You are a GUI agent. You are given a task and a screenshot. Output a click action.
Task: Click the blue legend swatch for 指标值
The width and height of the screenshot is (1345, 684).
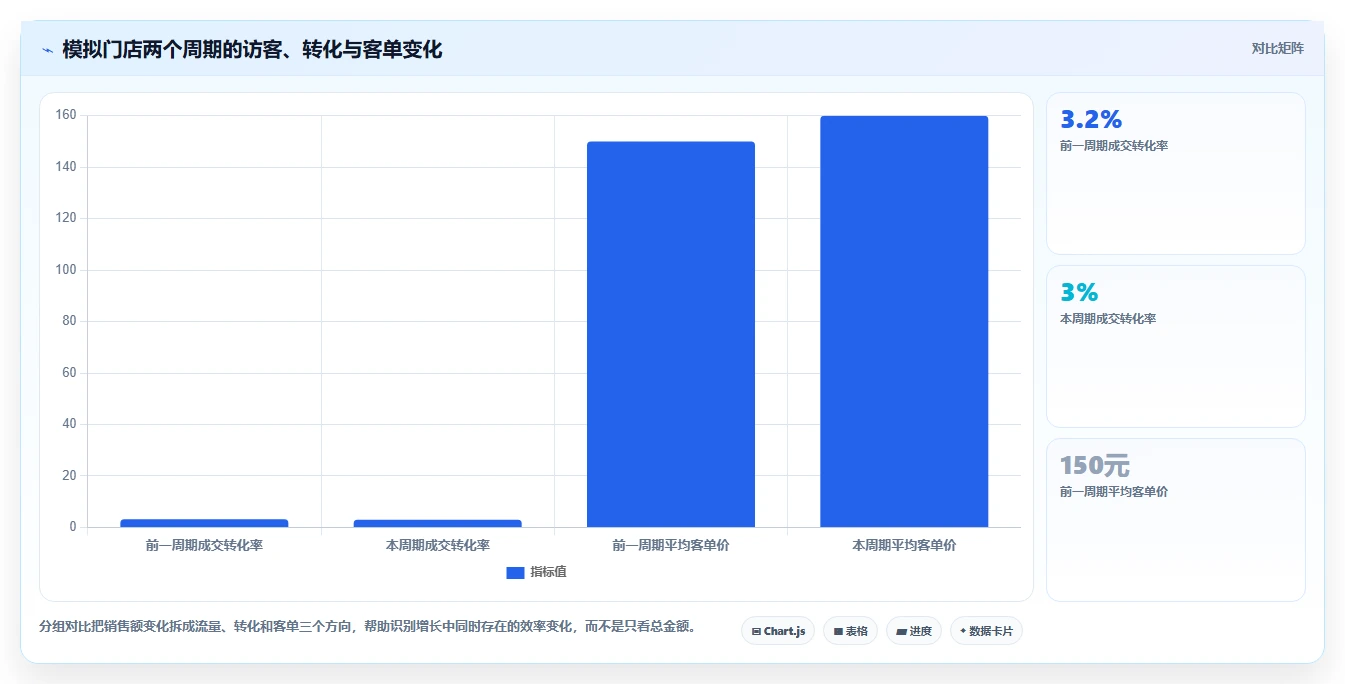(515, 573)
